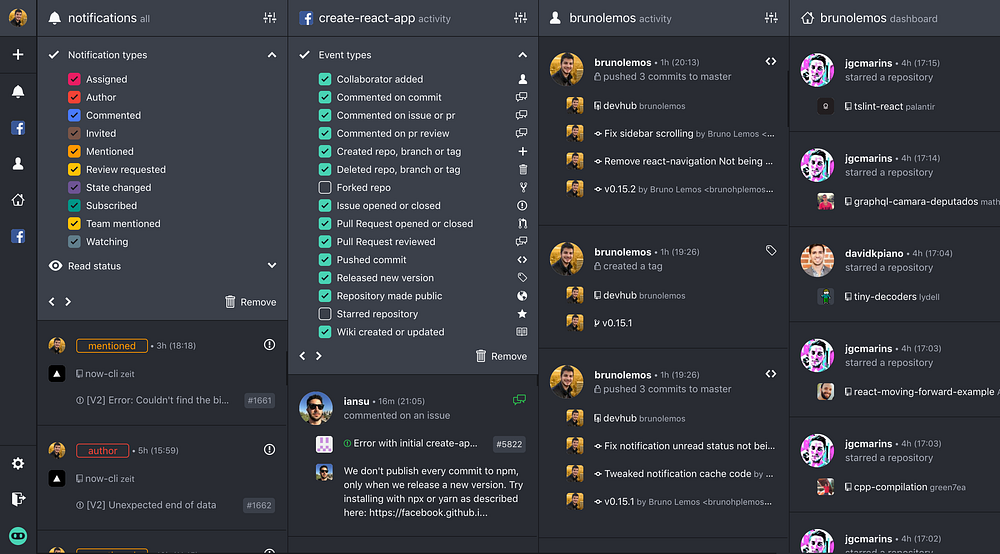Image resolution: width=1000 pixels, height=554 pixels.
Task: Expand the Read status section
Action: coord(272,266)
